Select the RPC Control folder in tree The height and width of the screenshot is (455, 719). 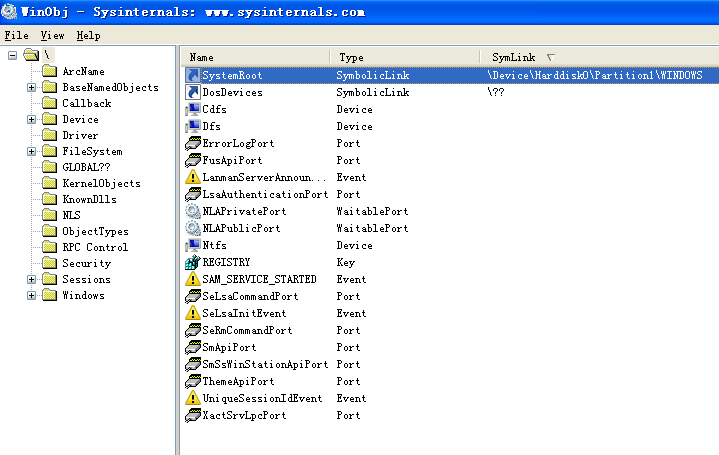tap(95, 247)
